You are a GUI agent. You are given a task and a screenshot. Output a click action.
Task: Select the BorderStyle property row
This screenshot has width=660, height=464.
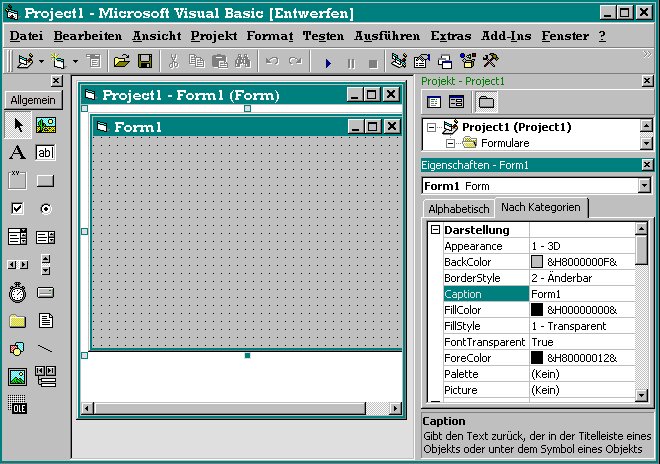[x=539, y=278]
